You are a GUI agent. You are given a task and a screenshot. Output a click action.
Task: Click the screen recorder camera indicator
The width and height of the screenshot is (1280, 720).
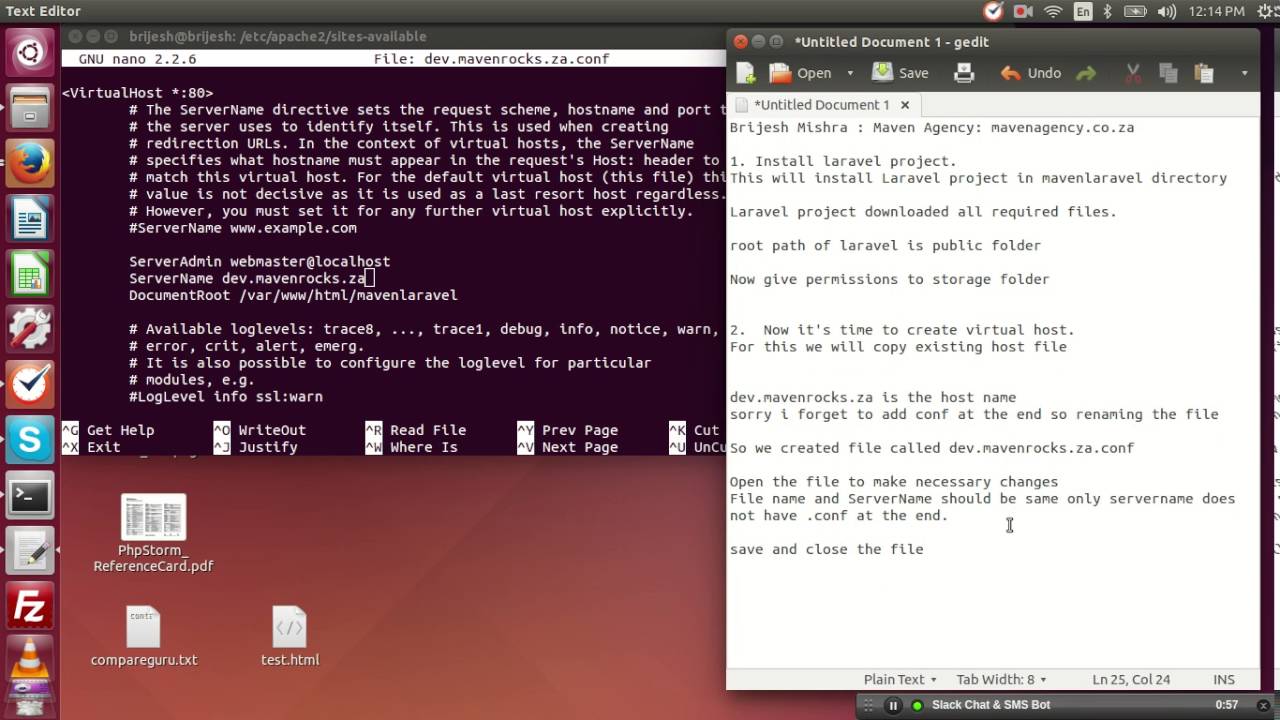(x=1023, y=11)
